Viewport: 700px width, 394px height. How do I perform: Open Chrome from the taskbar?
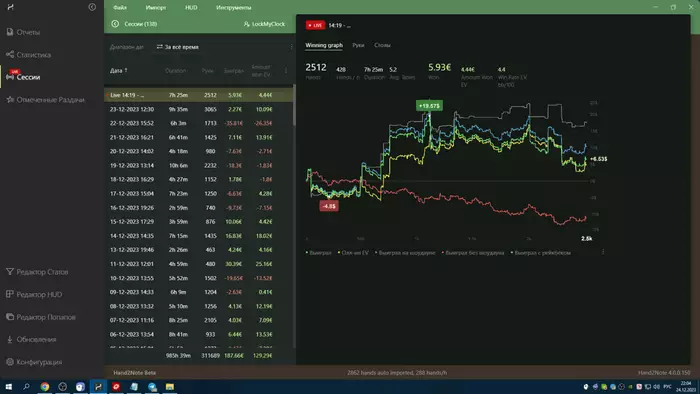tap(45, 387)
